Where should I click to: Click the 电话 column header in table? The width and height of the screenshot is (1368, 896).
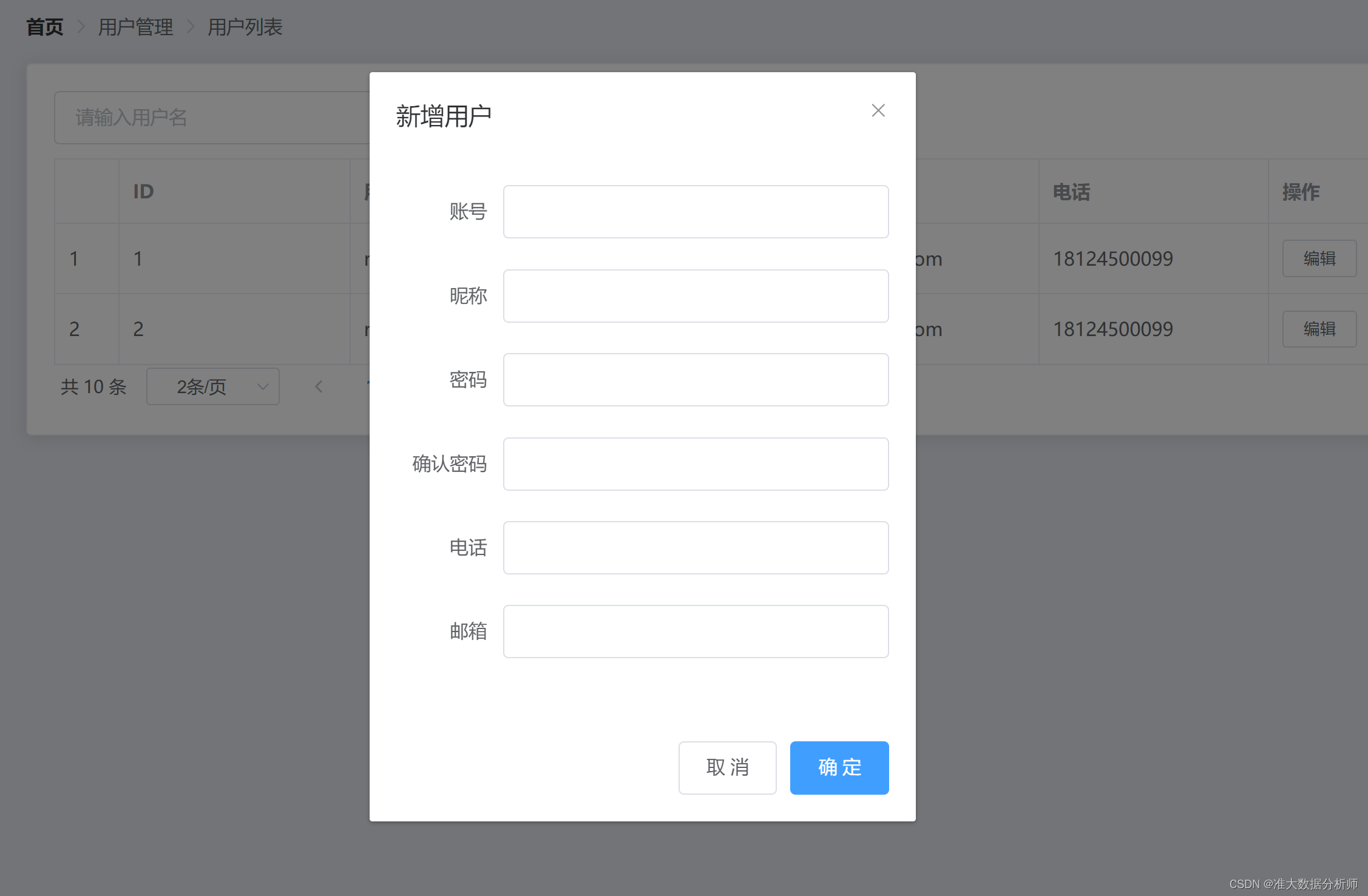click(x=1071, y=192)
